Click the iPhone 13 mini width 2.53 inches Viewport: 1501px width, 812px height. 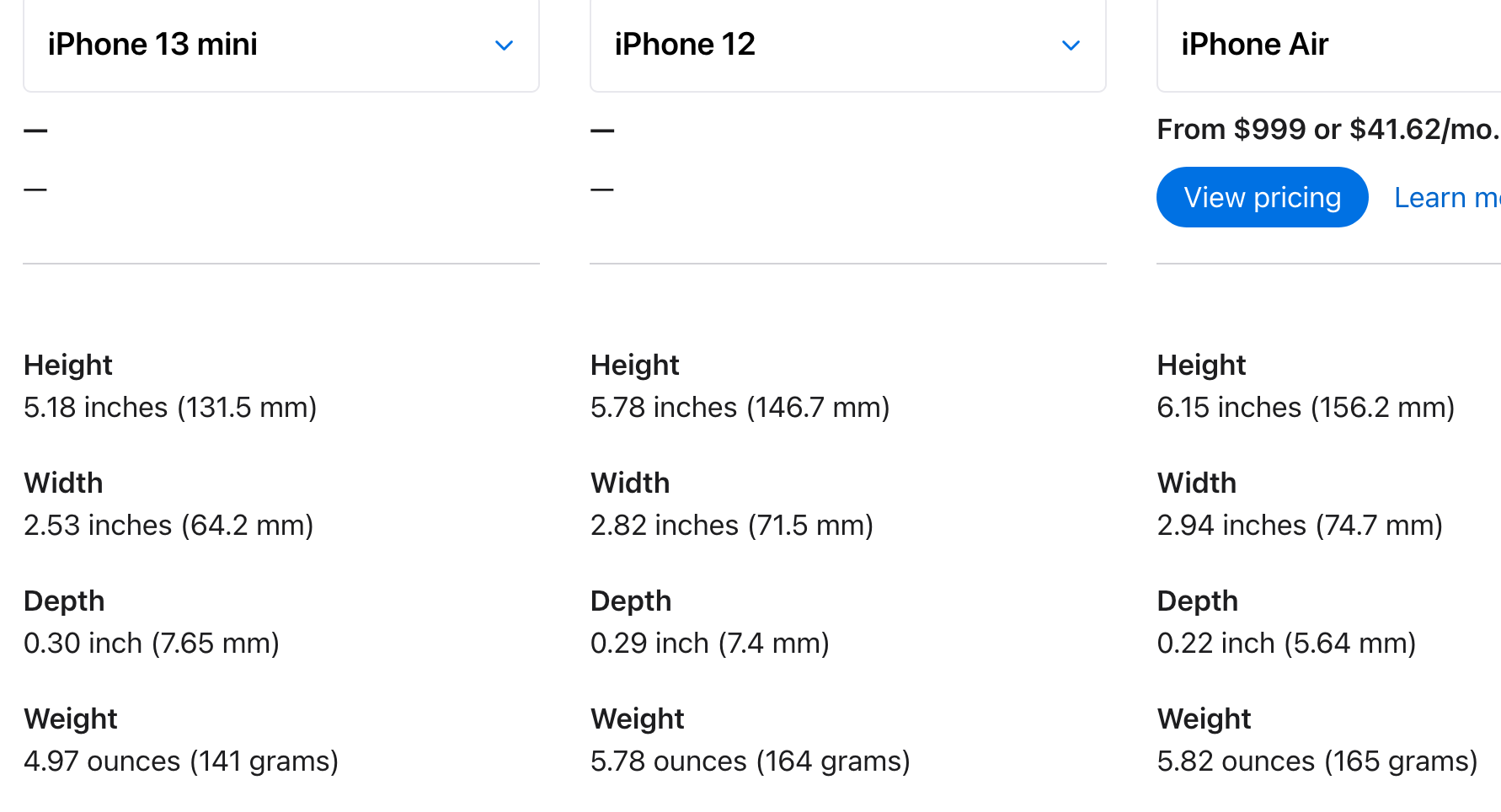168,526
